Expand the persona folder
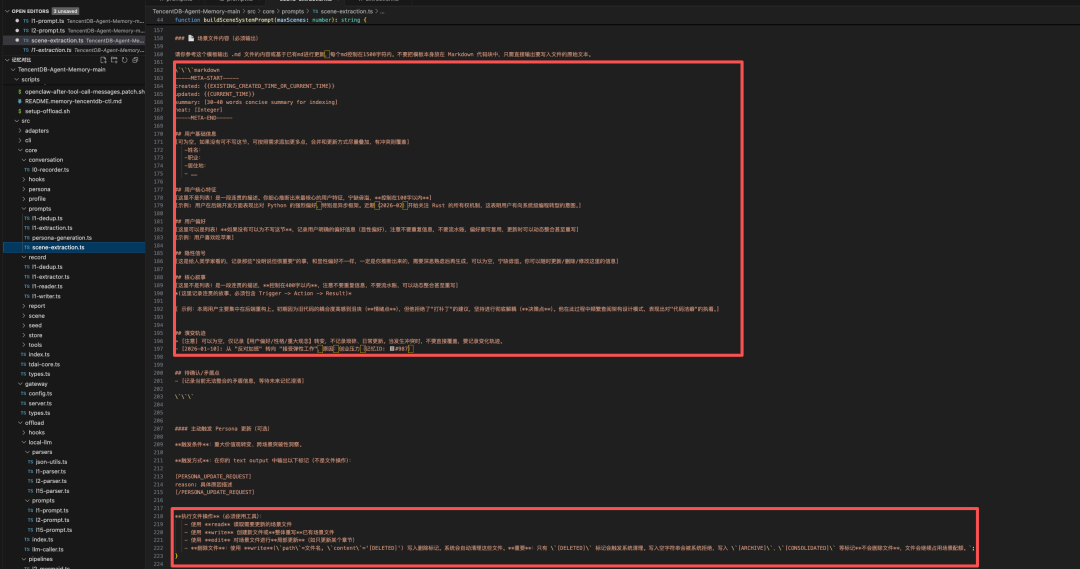This screenshot has width=1080, height=569. [x=23, y=189]
